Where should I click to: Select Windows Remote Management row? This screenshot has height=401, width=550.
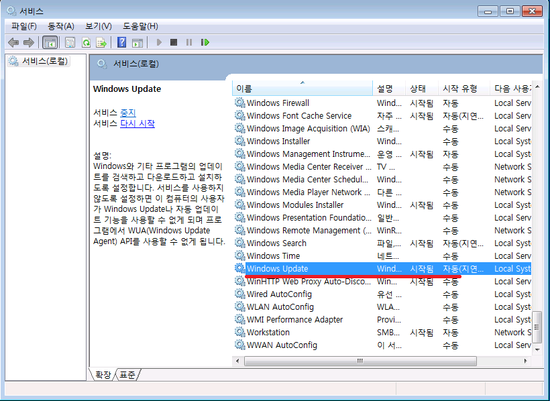tap(382, 230)
